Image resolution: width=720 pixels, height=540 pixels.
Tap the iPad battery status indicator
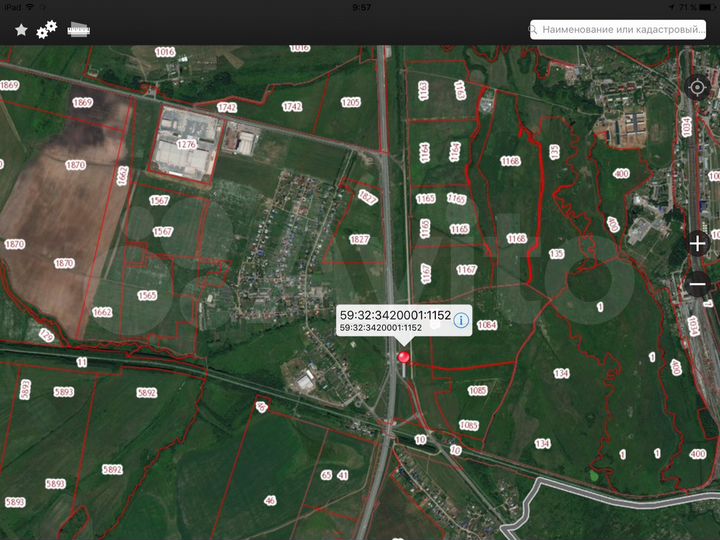(703, 7)
